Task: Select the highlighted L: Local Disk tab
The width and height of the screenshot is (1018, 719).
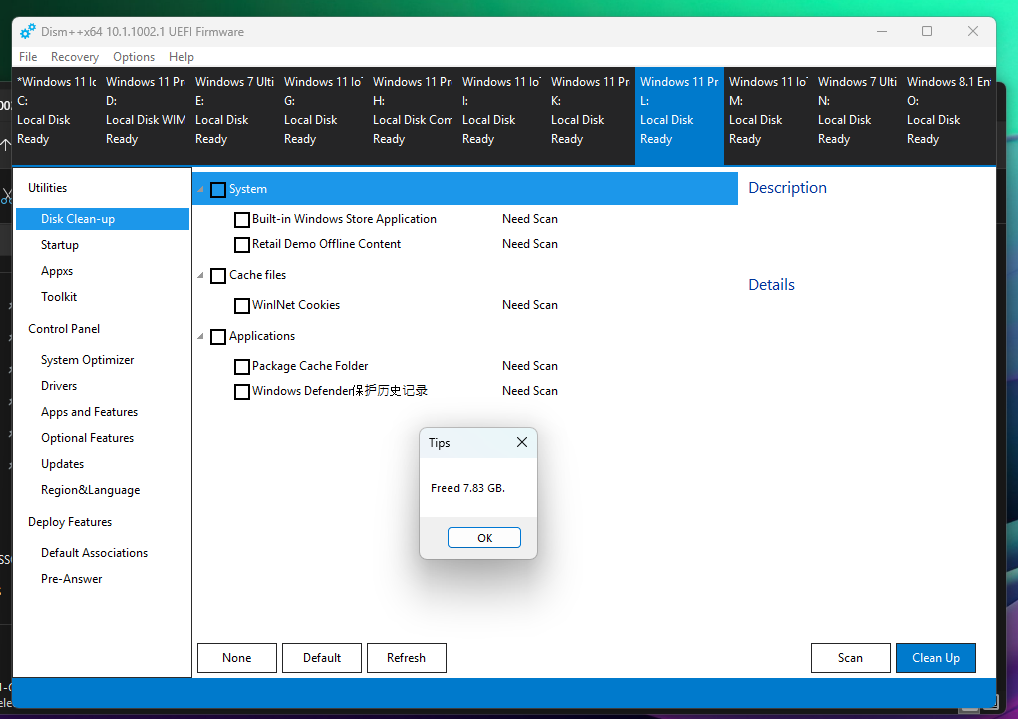Action: pos(679,116)
